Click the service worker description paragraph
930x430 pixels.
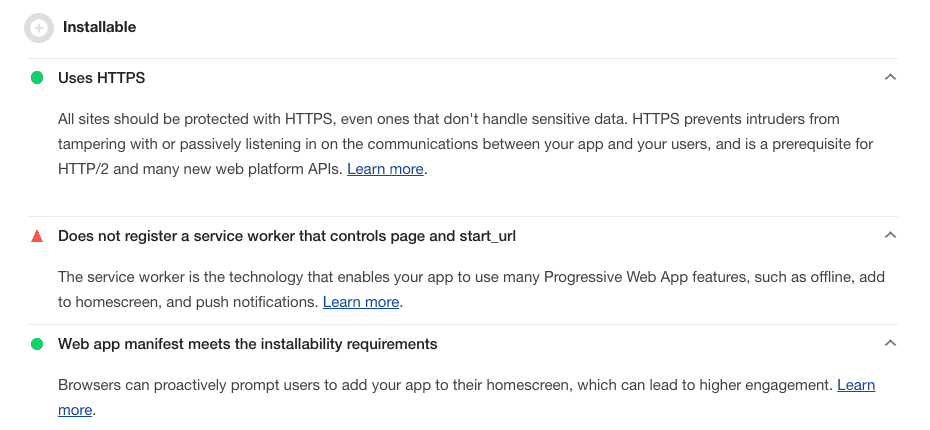coord(472,289)
